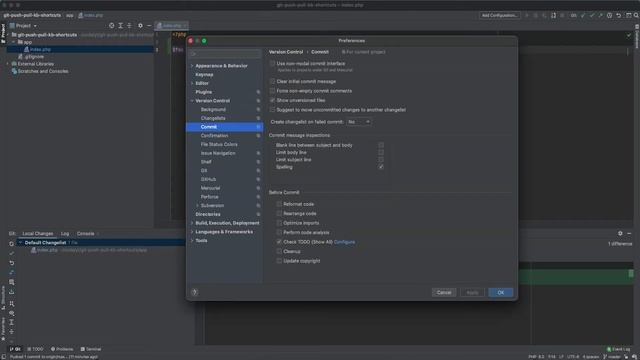640x360 pixels.
Task: Select the Local Changes tab
Action: point(38,233)
